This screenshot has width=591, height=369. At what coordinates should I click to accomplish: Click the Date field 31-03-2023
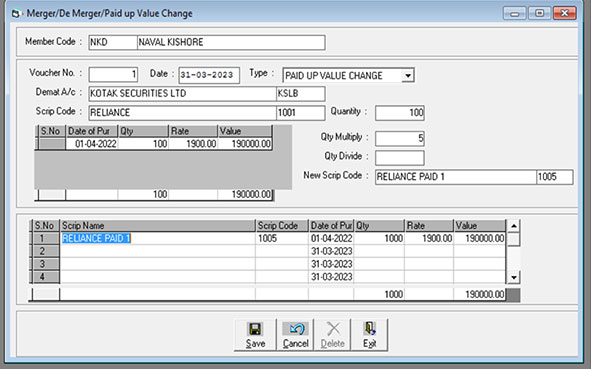point(209,75)
